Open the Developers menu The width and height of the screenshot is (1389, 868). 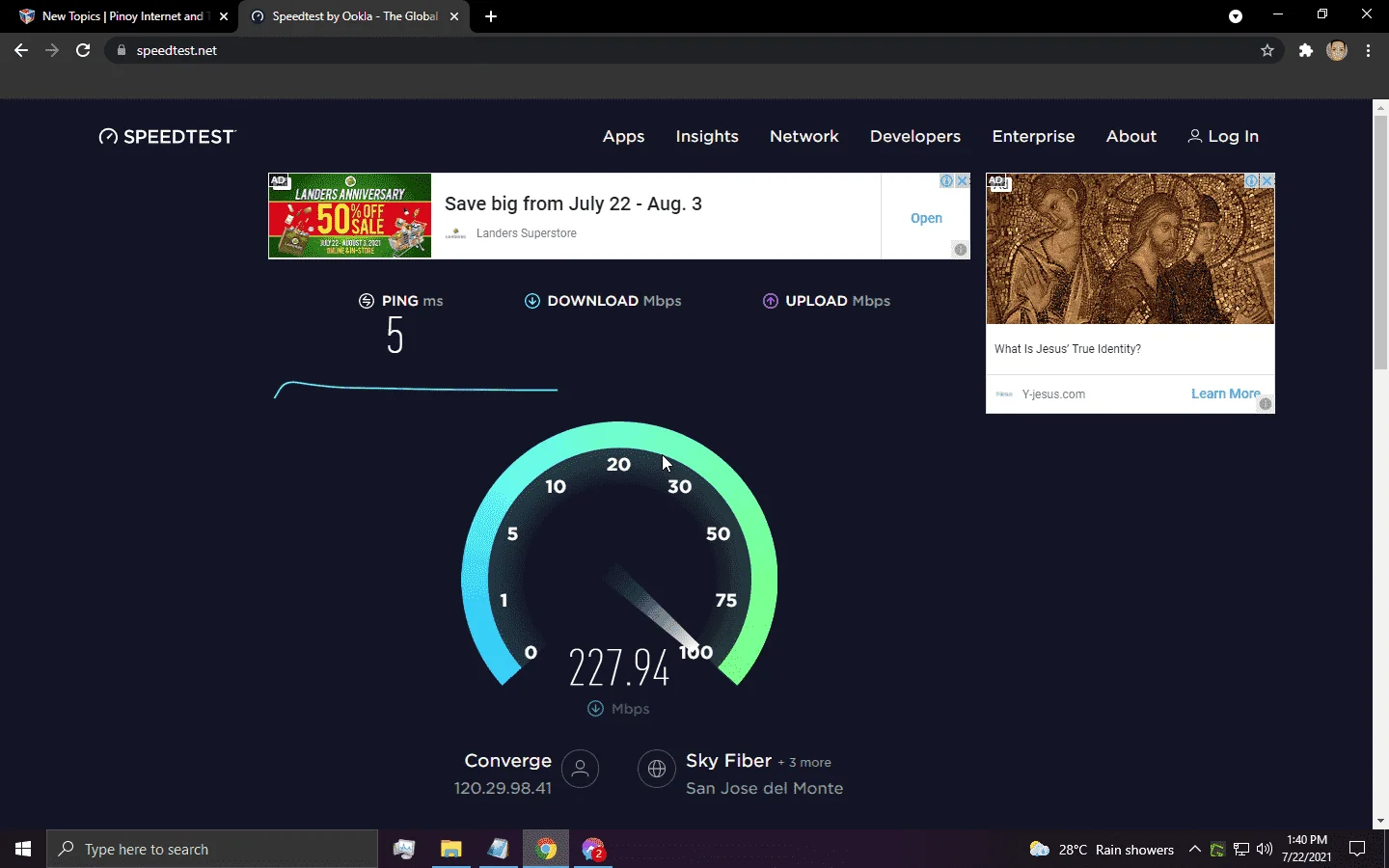pyautogui.click(x=915, y=136)
